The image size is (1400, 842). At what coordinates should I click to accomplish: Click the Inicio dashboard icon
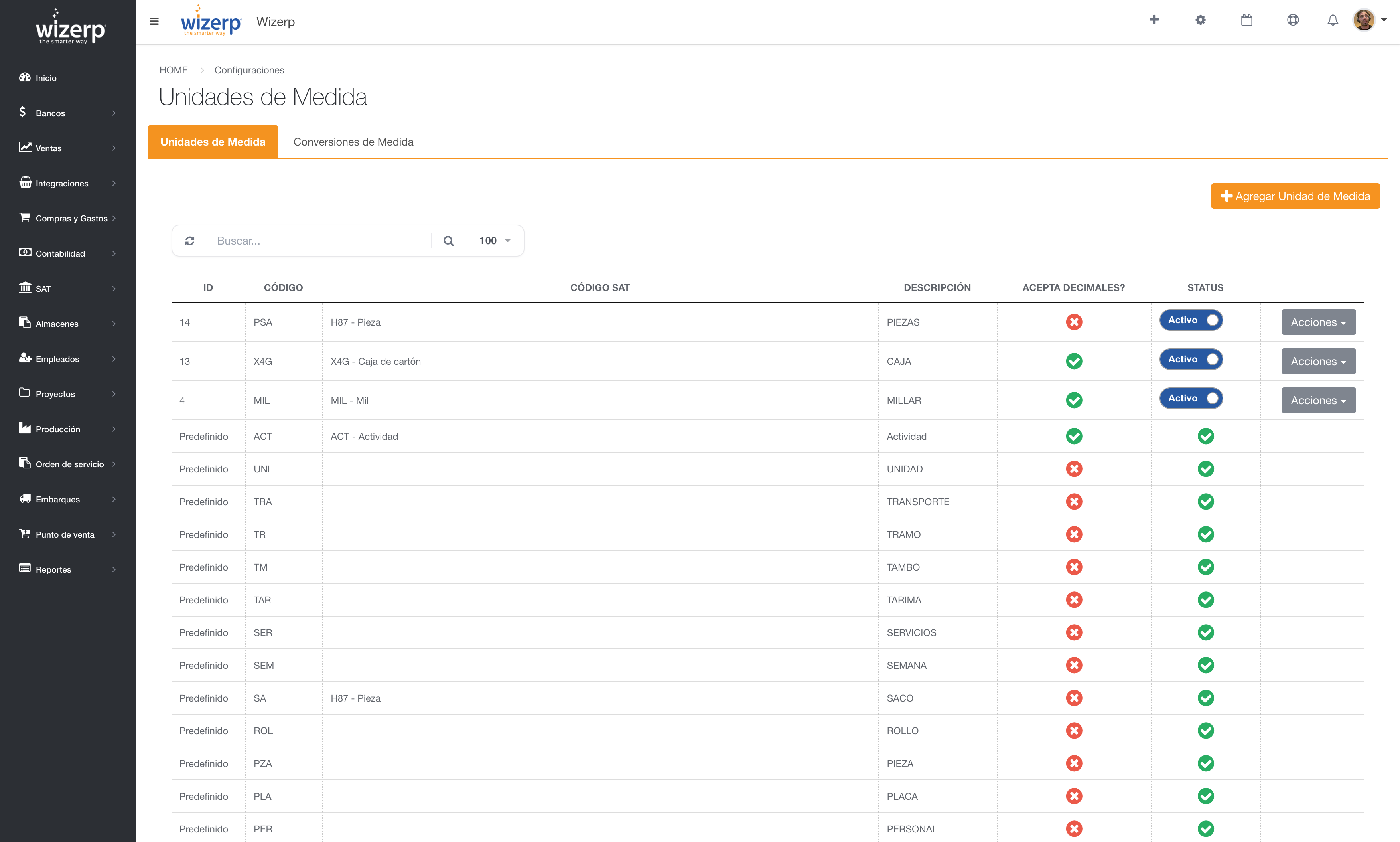click(24, 77)
